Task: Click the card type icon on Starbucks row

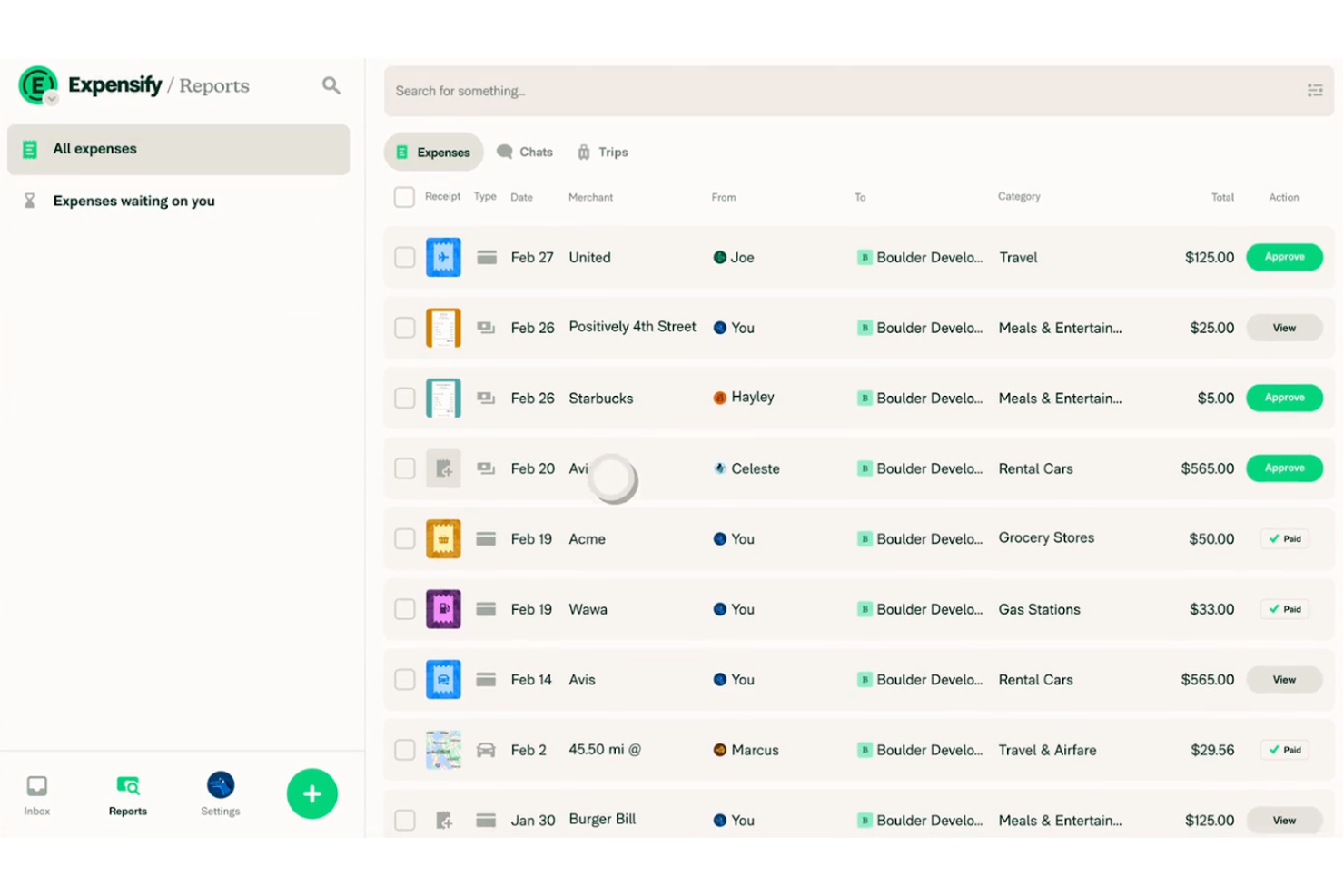Action: click(486, 398)
